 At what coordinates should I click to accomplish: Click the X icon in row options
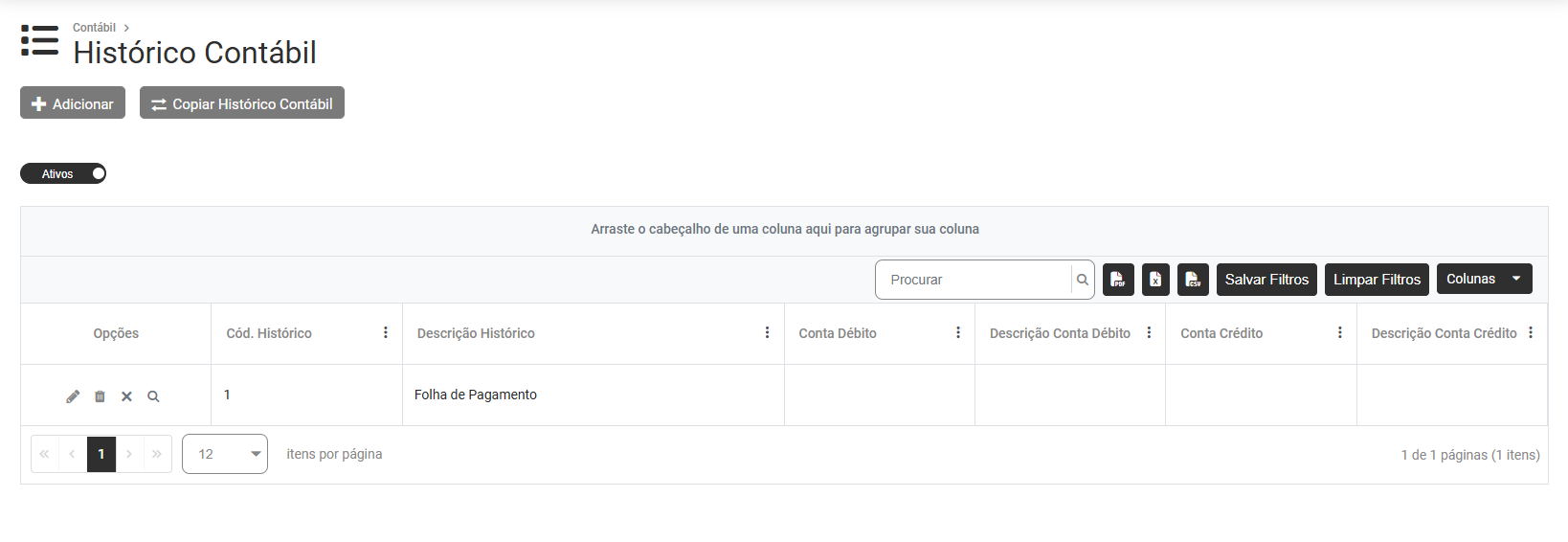point(126,396)
